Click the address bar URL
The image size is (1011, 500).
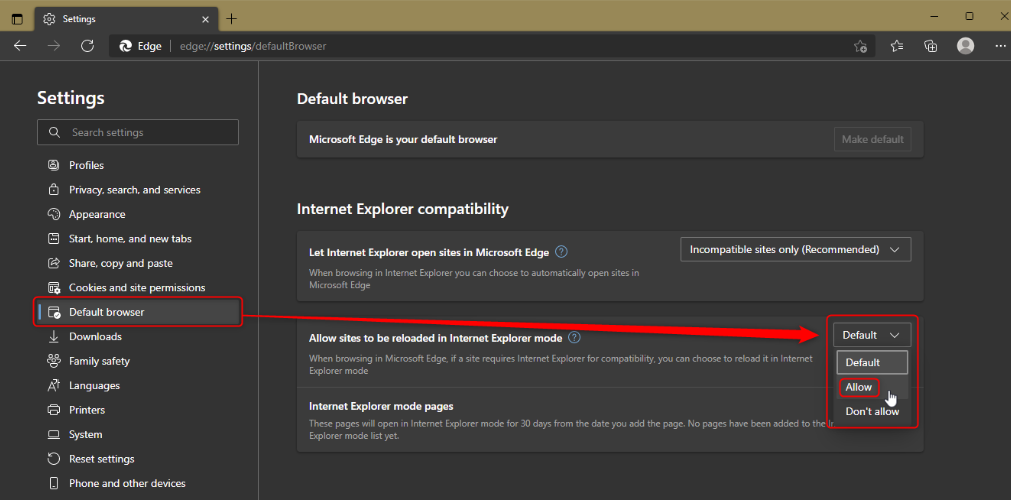(253, 46)
